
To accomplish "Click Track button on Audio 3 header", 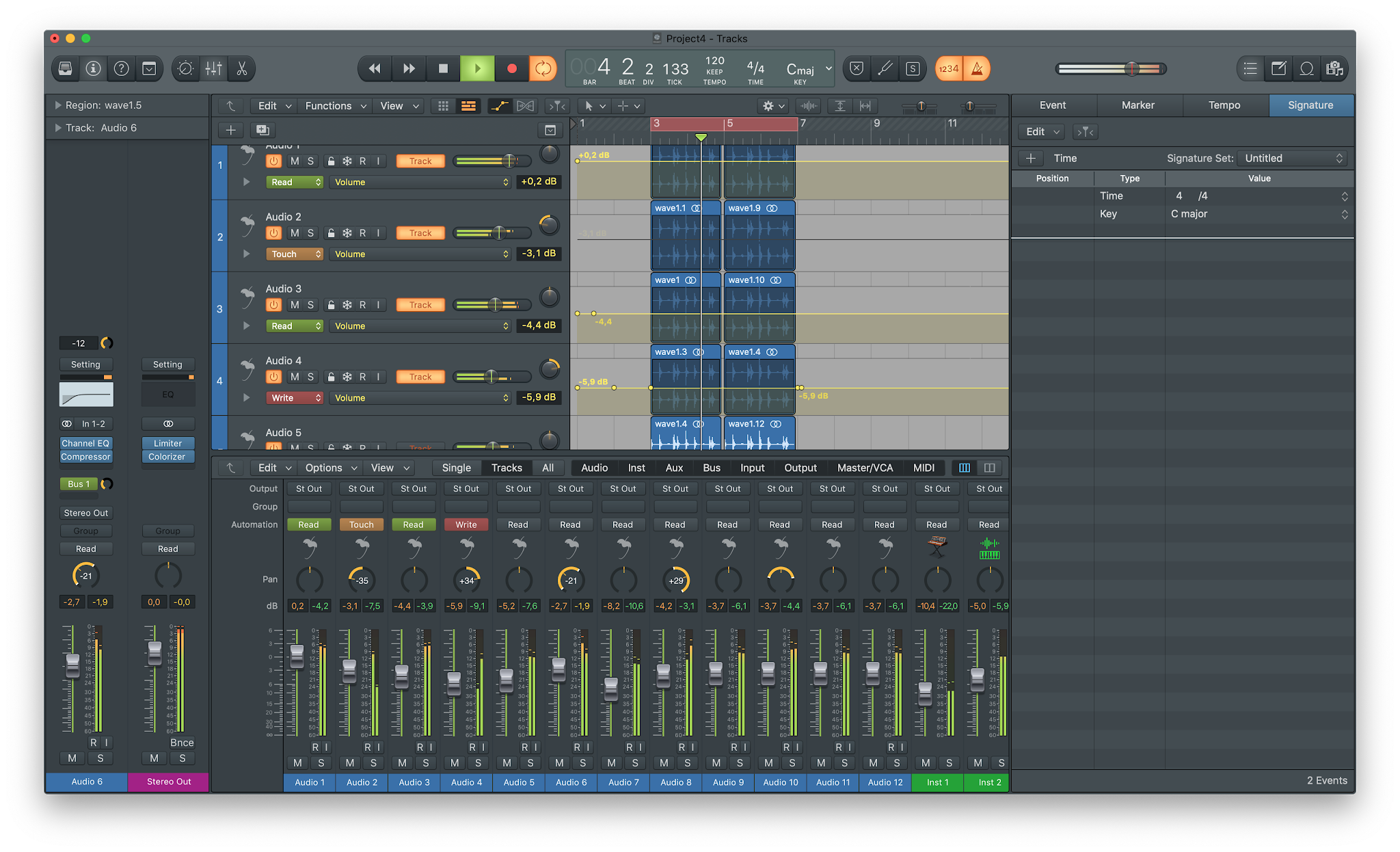I will (x=420, y=305).
